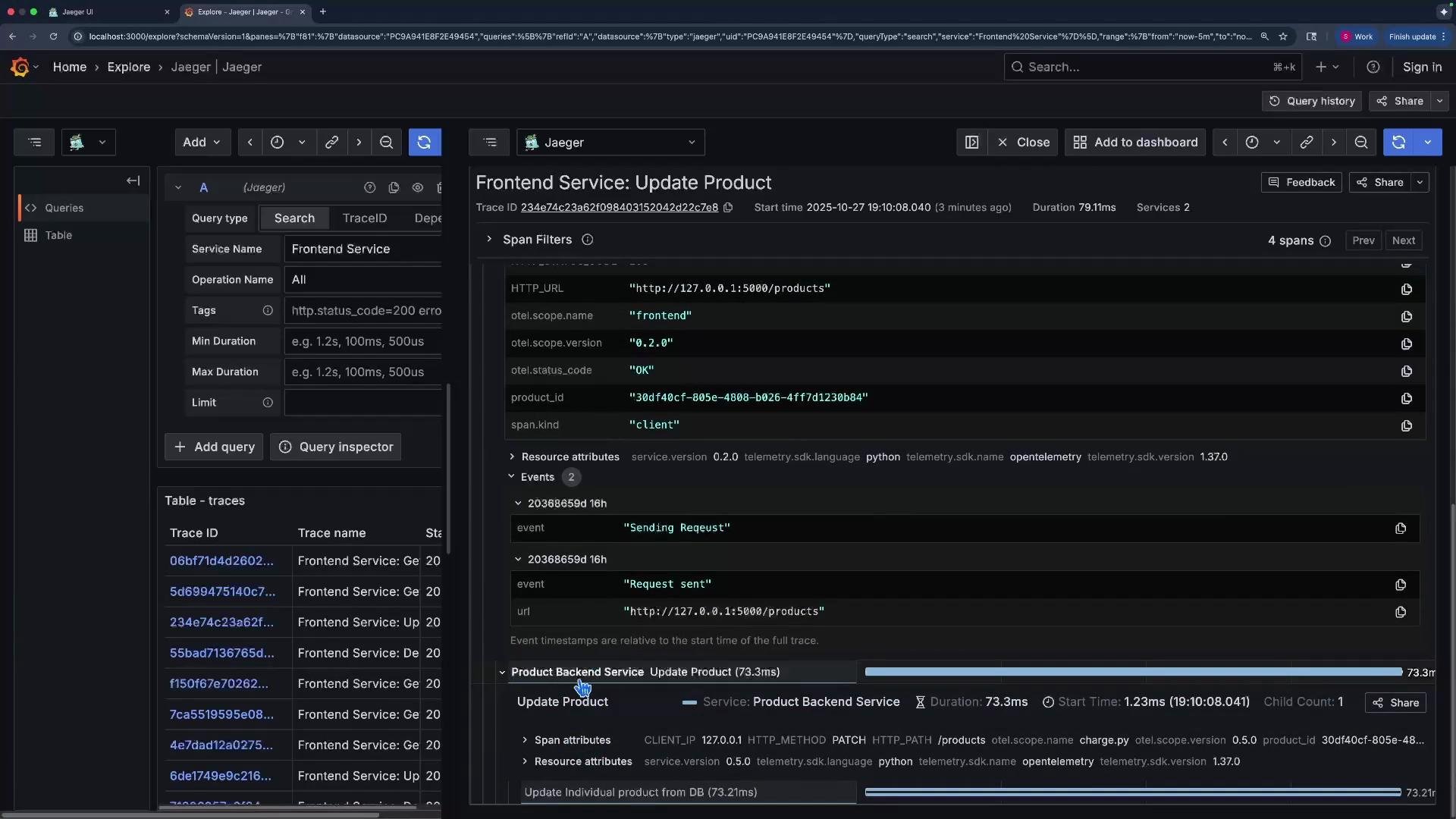This screenshot has width=1456, height=819.
Task: Expand Span Filters section
Action: click(x=489, y=240)
